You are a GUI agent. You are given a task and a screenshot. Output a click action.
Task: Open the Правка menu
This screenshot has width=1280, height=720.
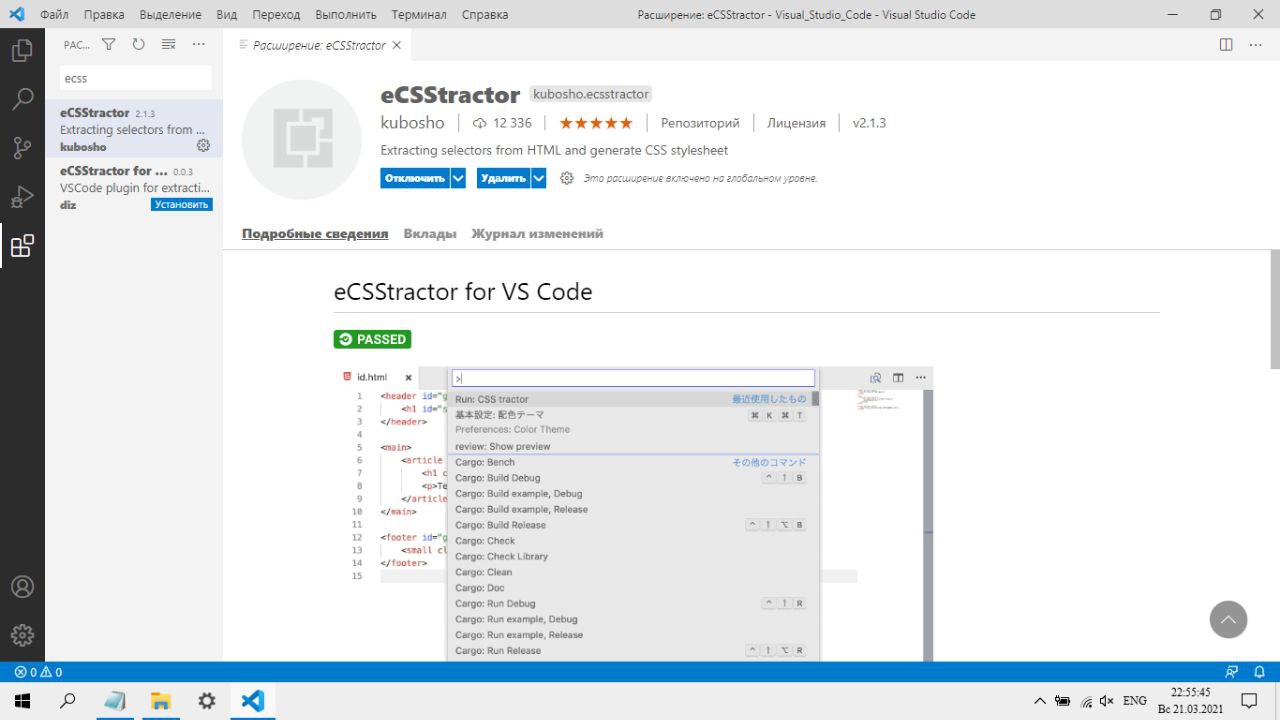click(x=104, y=15)
